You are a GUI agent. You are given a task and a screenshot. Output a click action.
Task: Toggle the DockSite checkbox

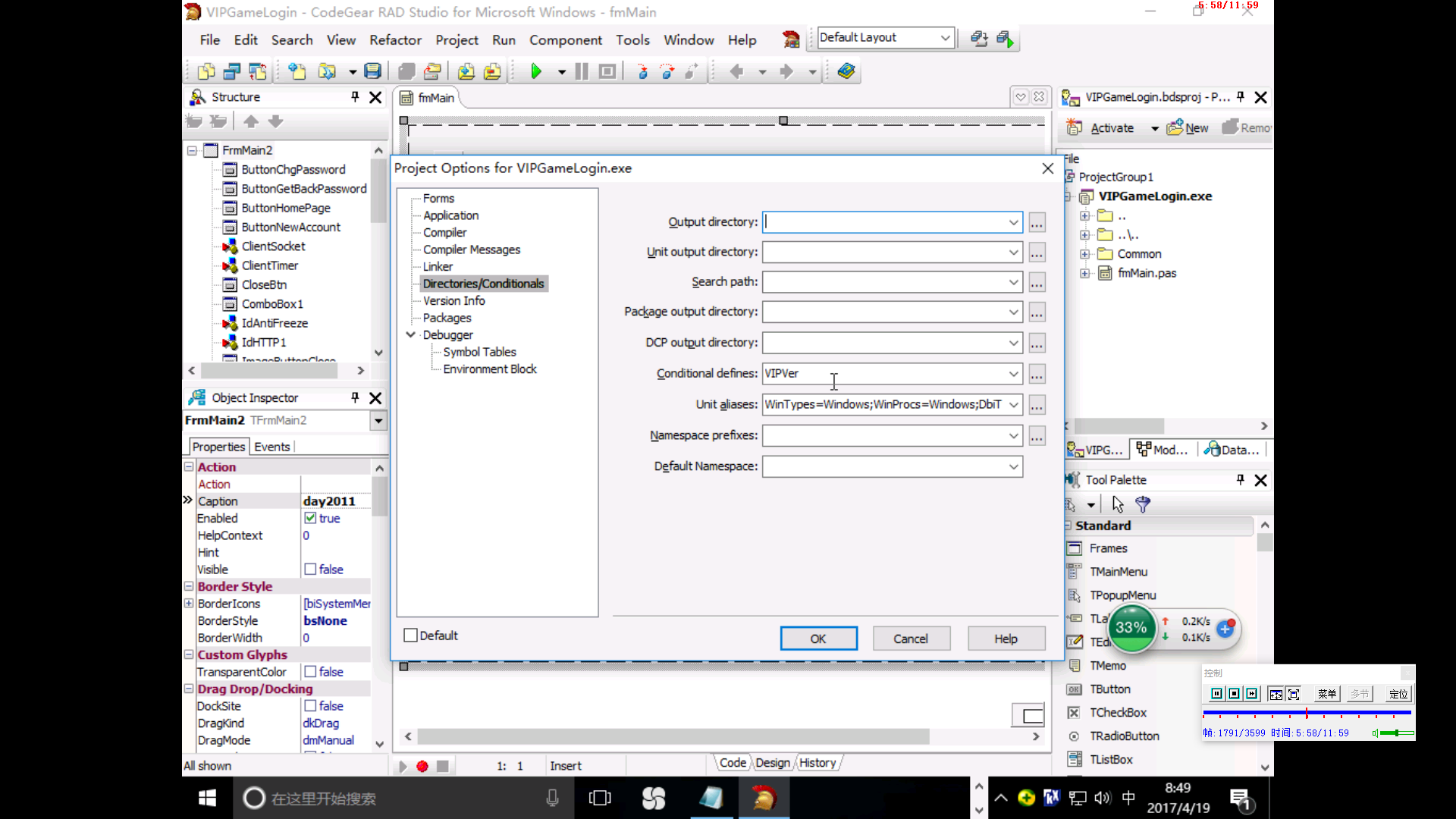pos(310,705)
